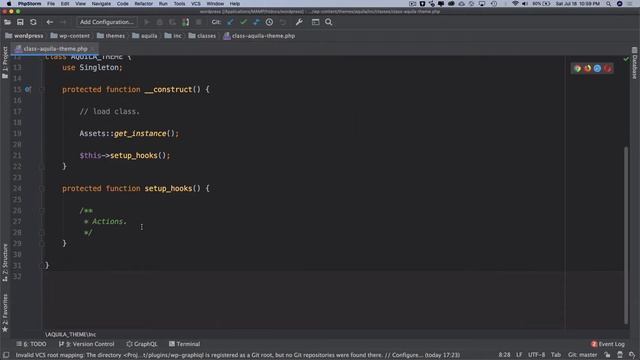640x360 pixels.
Task: Click the Save All toolbar icon
Action: click(x=20, y=22)
